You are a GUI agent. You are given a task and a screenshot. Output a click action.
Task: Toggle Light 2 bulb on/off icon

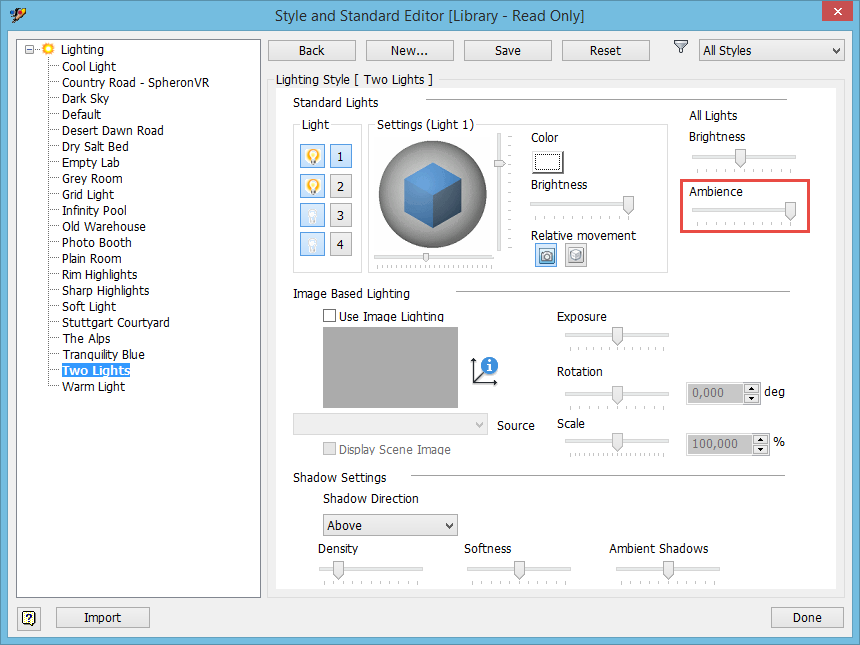(x=313, y=186)
